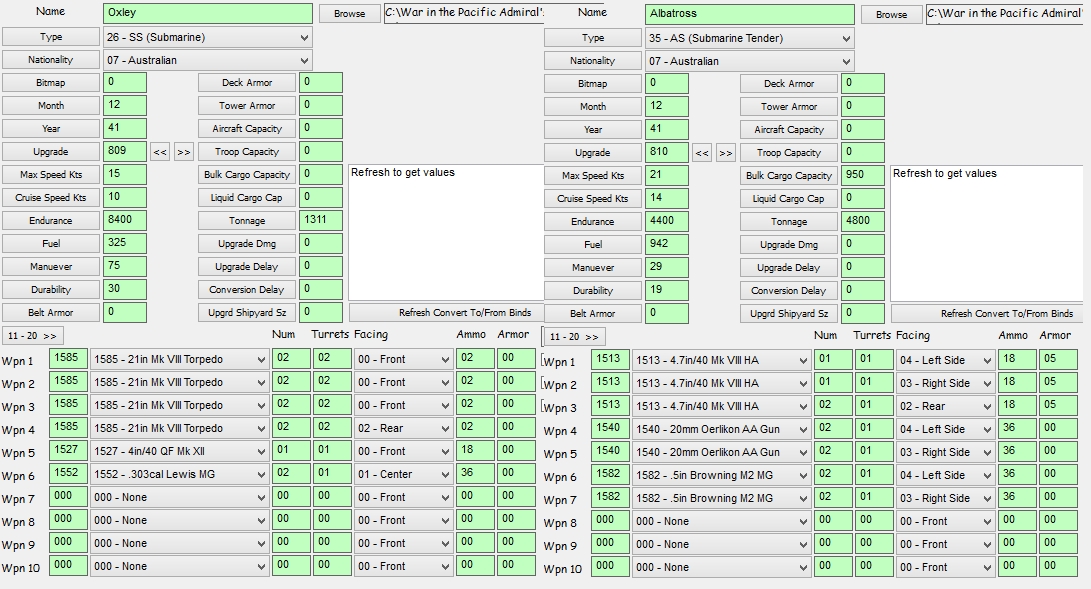
Task: Click Oxley Deck Armor label button
Action: coord(247,82)
